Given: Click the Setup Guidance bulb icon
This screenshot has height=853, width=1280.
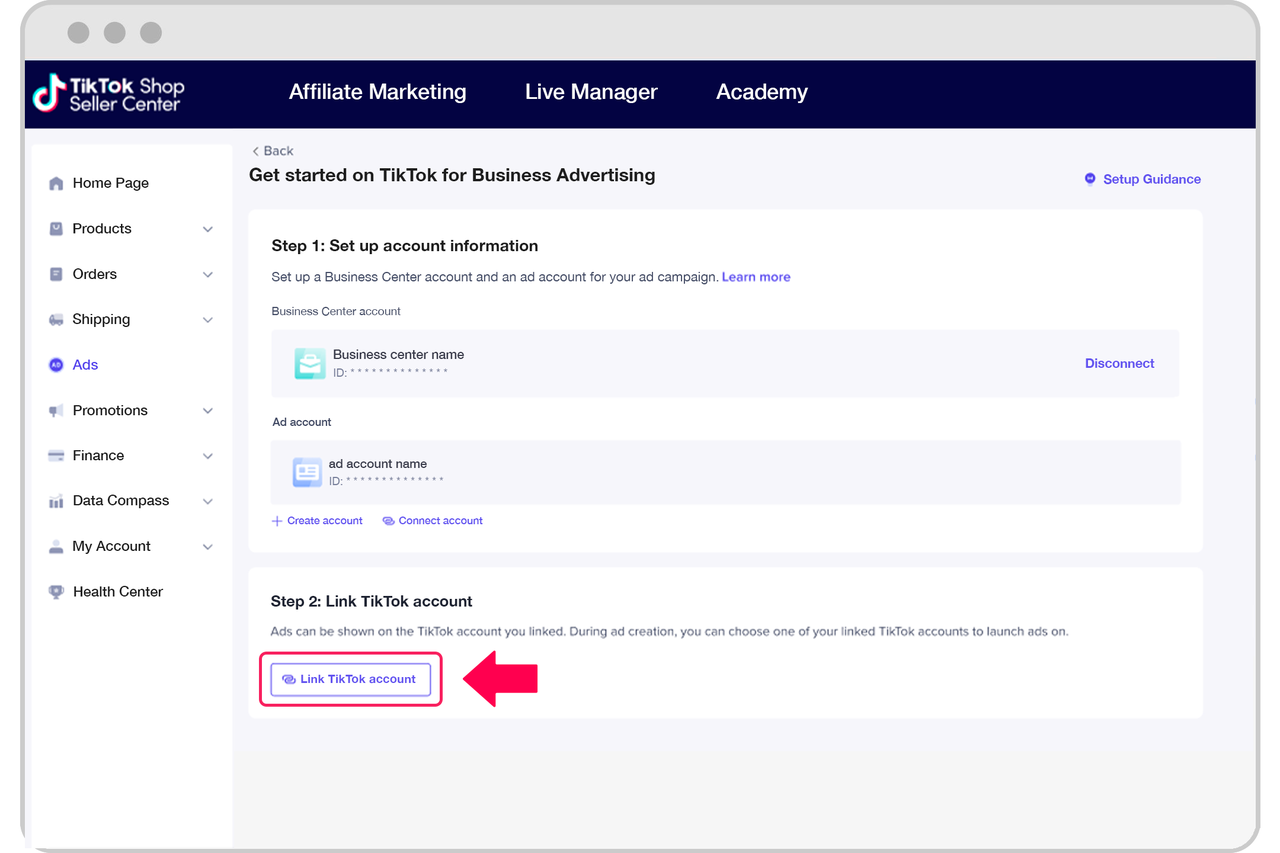Looking at the screenshot, I should pos(1090,179).
